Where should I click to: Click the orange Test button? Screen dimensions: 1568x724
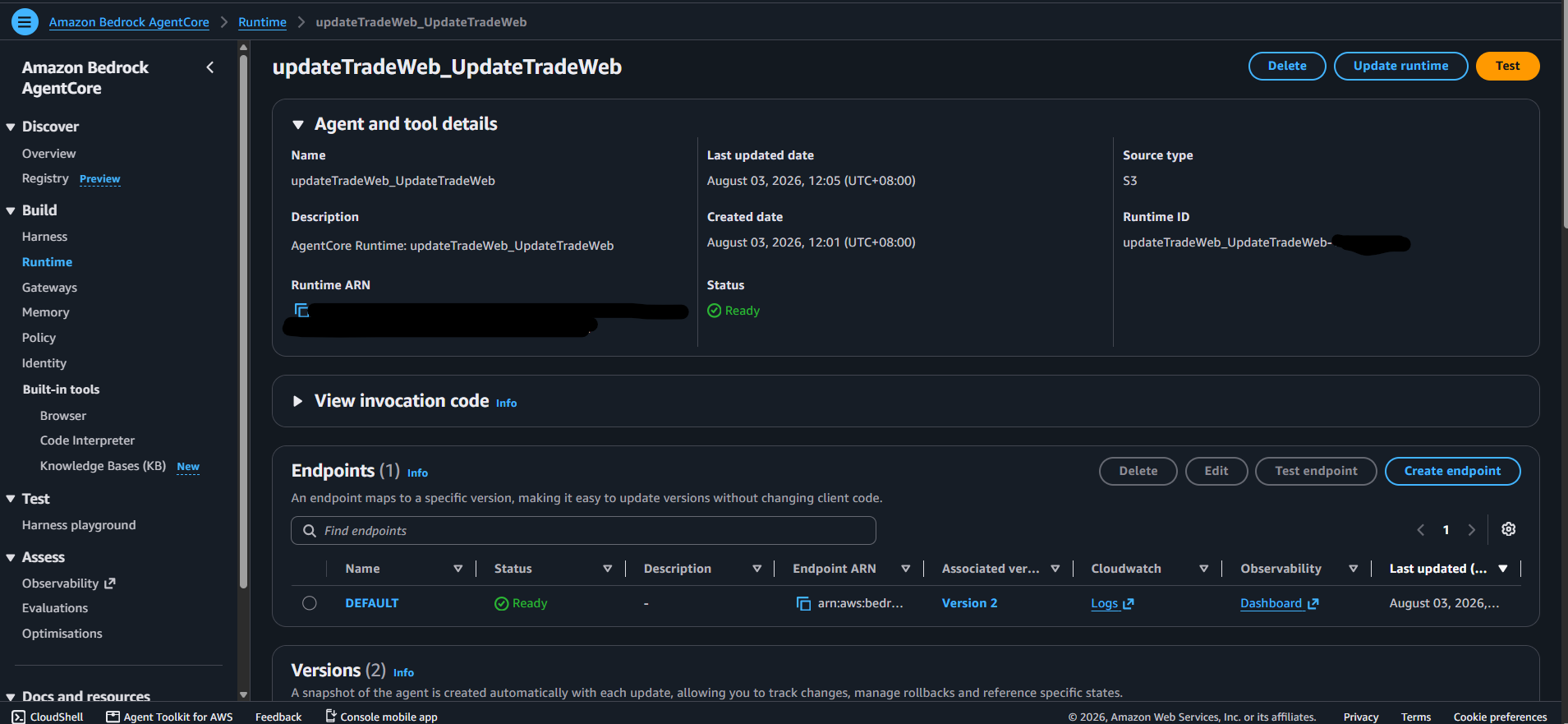point(1507,66)
